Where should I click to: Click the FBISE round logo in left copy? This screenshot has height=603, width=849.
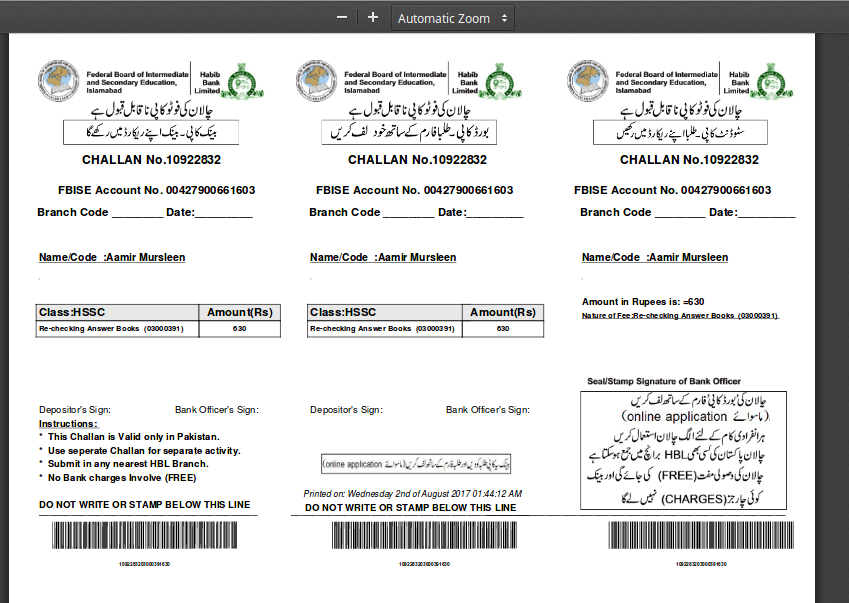[58, 81]
